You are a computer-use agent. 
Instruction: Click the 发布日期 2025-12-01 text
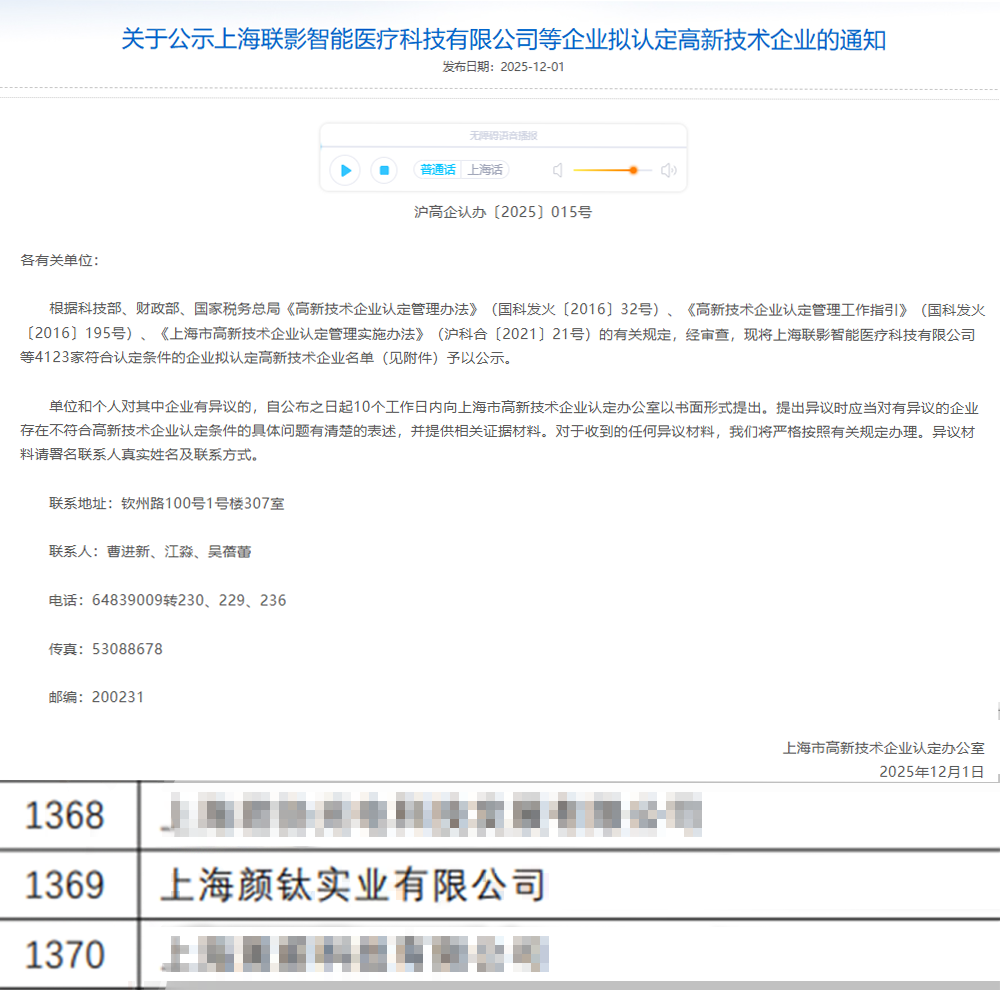pyautogui.click(x=503, y=67)
